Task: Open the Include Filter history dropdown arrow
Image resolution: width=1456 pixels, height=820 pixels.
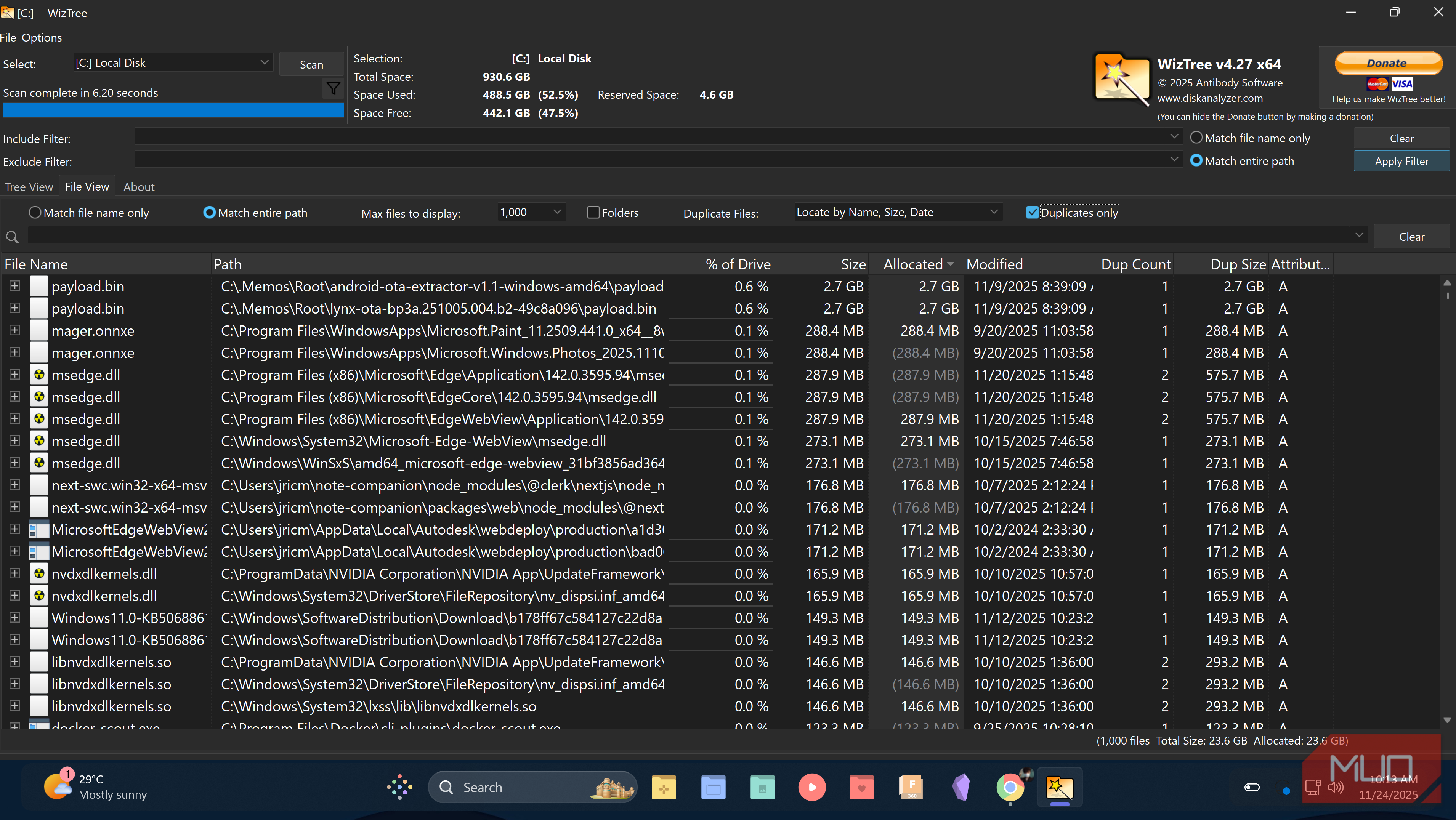Action: coord(1174,137)
